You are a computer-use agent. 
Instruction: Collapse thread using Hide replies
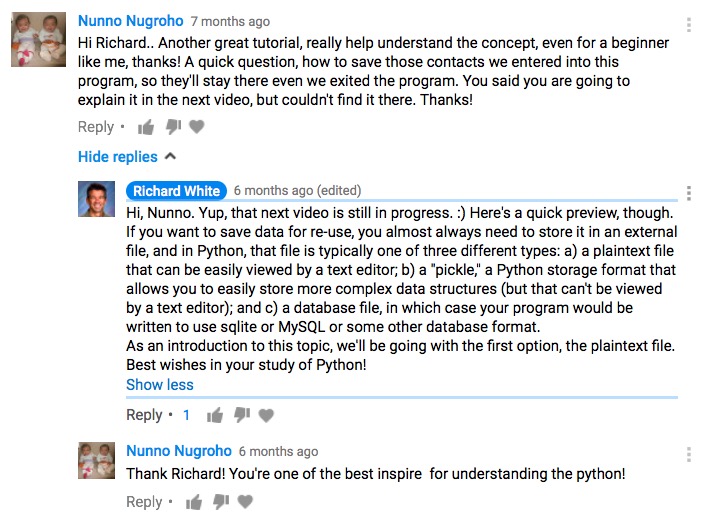coord(127,157)
